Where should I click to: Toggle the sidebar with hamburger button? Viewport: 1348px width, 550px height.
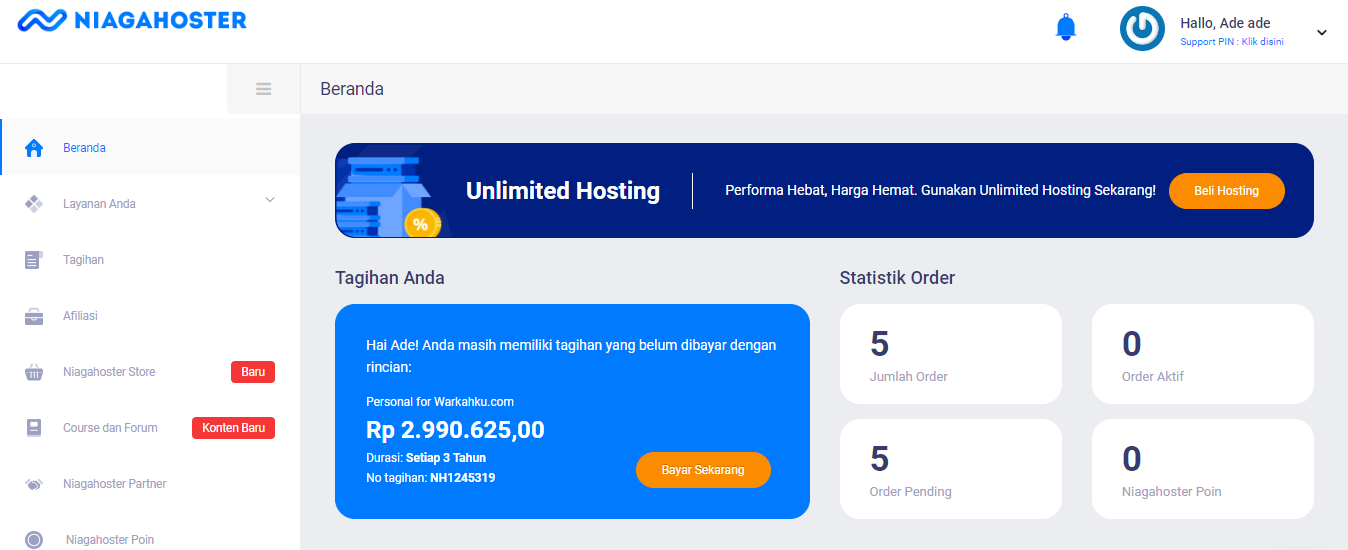[x=264, y=89]
